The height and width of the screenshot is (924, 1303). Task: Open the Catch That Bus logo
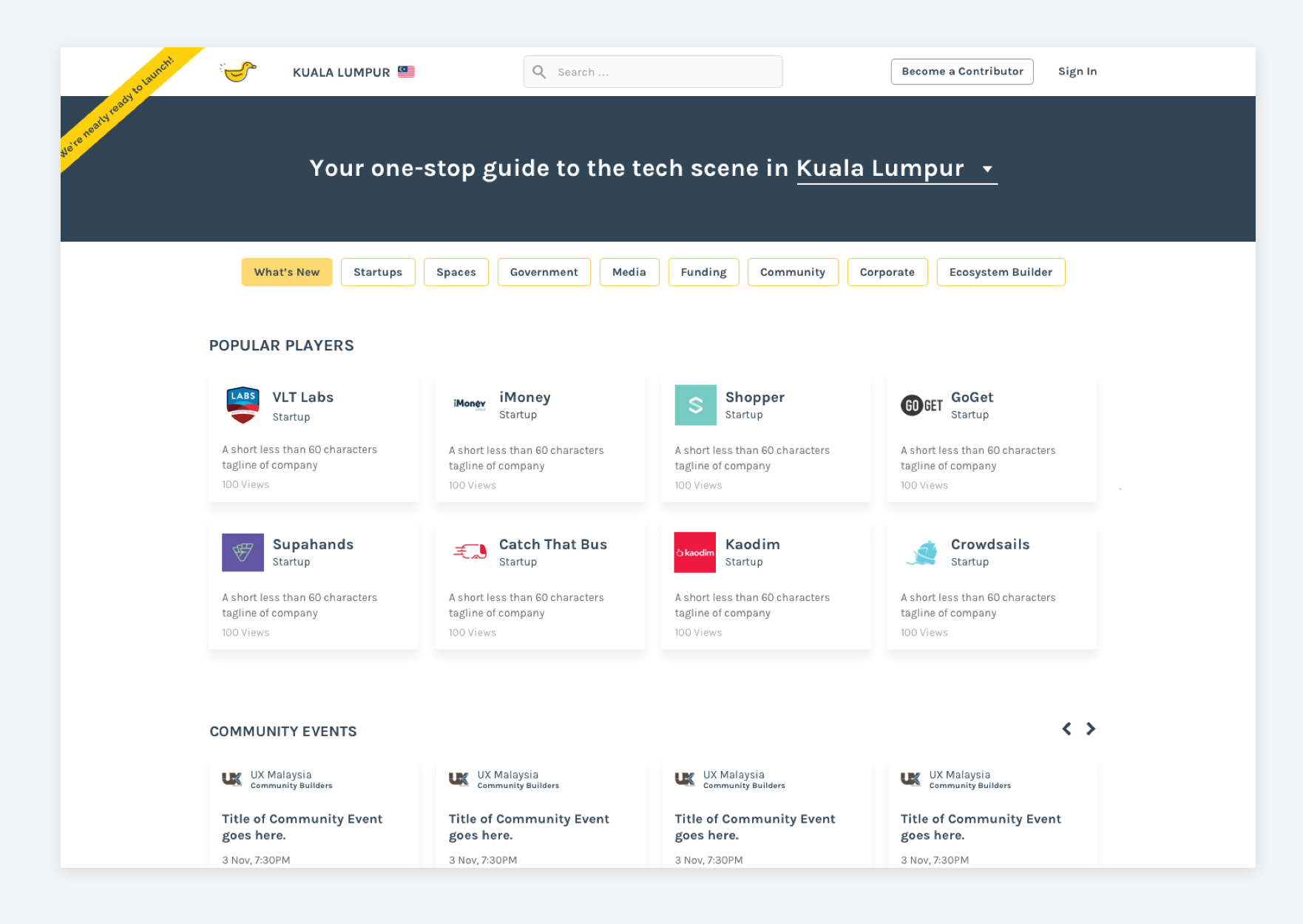[470, 551]
